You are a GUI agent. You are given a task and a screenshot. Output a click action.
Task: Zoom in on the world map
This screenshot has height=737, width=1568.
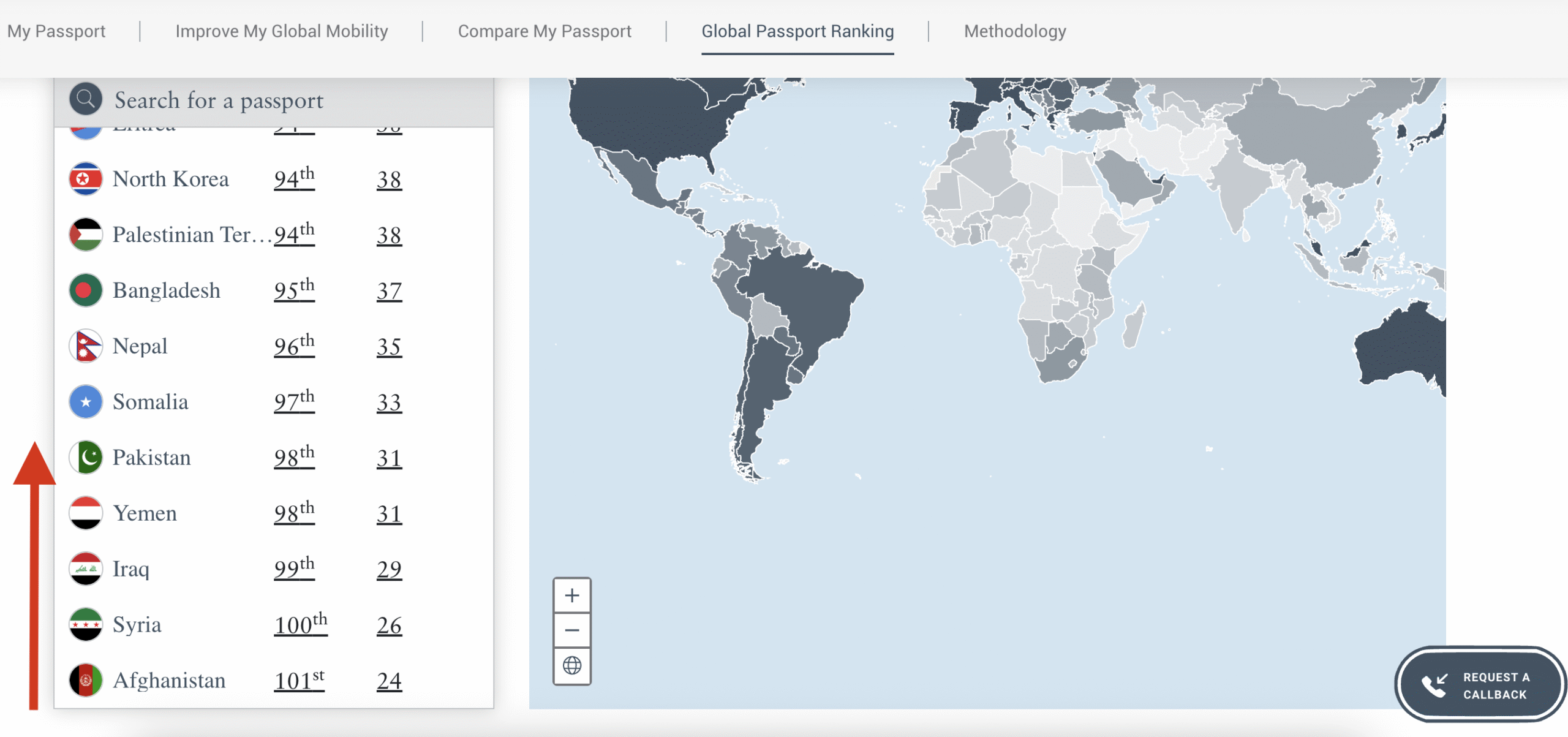click(571, 595)
